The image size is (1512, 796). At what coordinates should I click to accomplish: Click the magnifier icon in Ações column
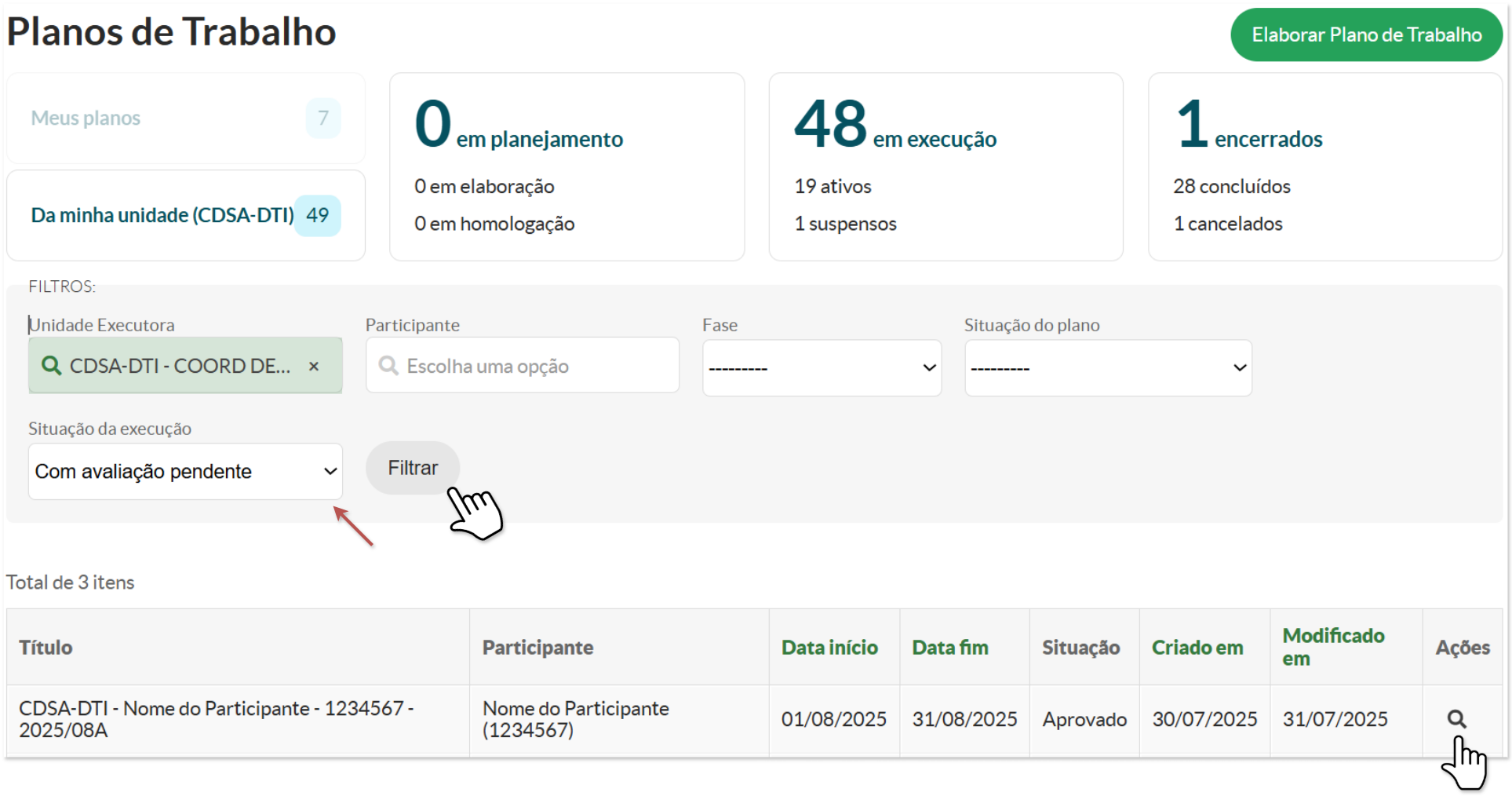coord(1456,719)
